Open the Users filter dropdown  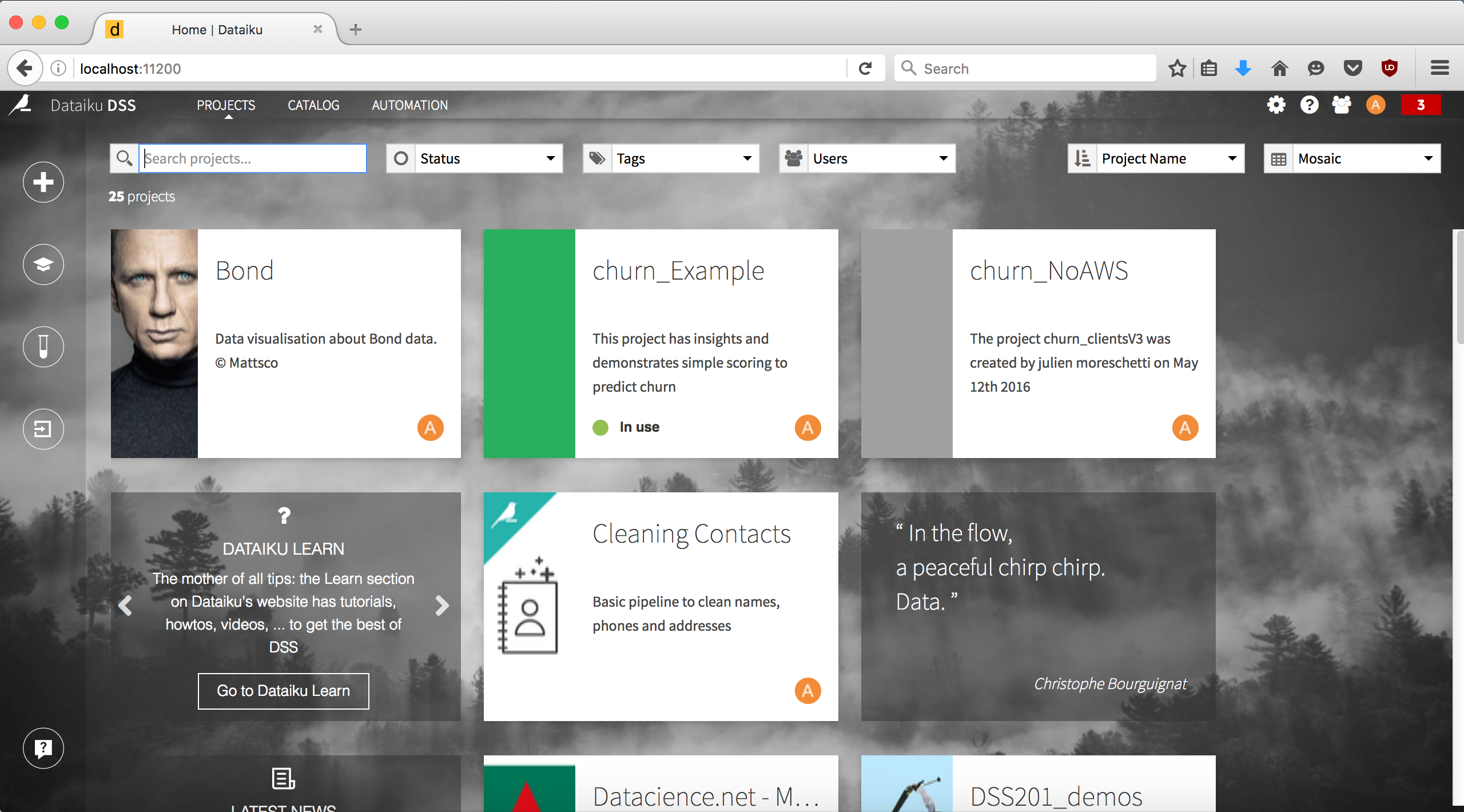pos(867,158)
